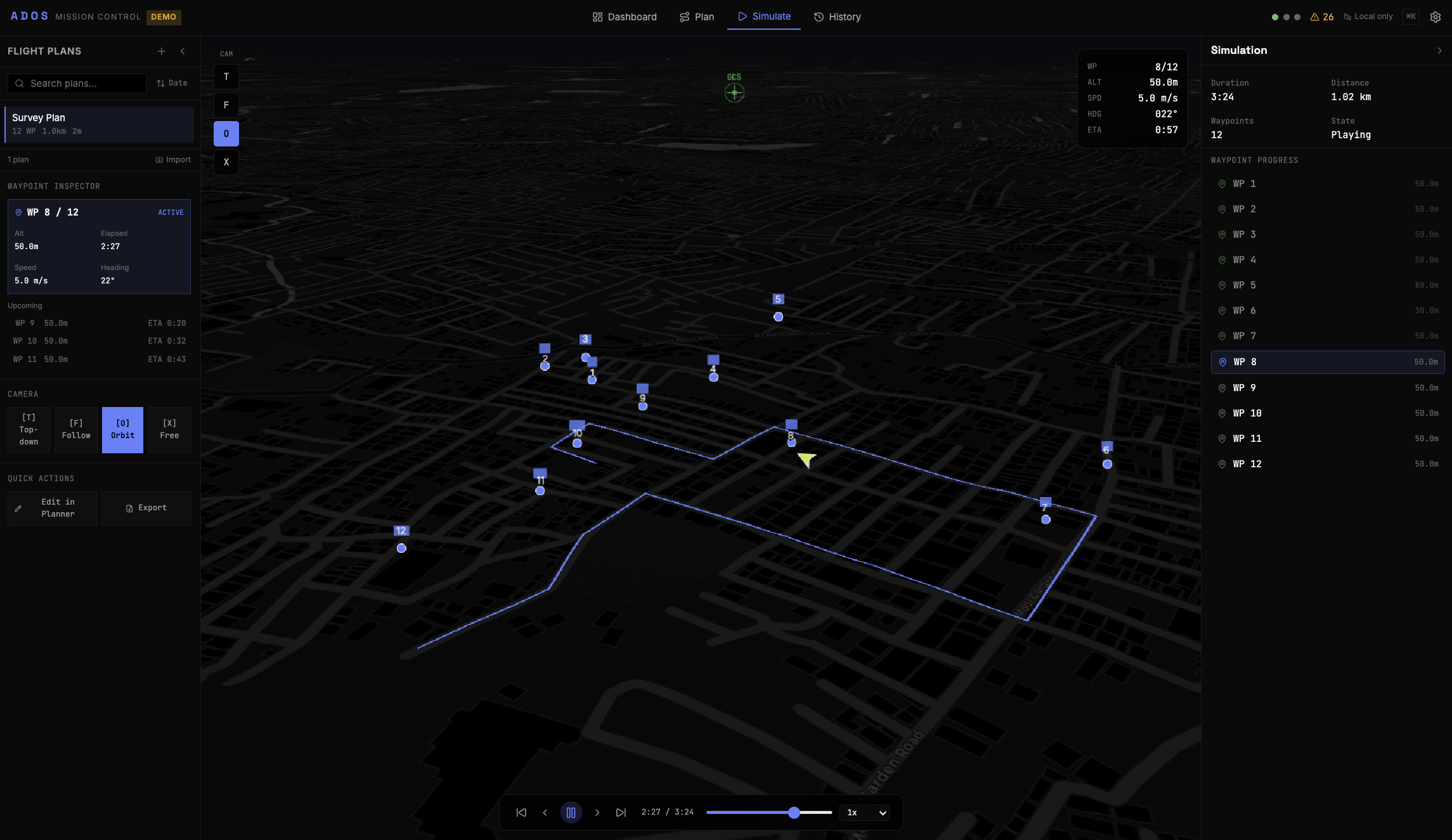Select WP 9 in the Waypoint Progress list
1452x840 pixels.
[1327, 387]
